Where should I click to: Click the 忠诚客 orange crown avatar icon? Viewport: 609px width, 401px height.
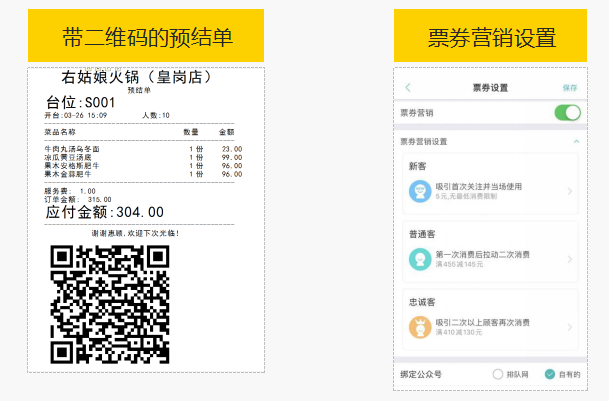click(421, 327)
